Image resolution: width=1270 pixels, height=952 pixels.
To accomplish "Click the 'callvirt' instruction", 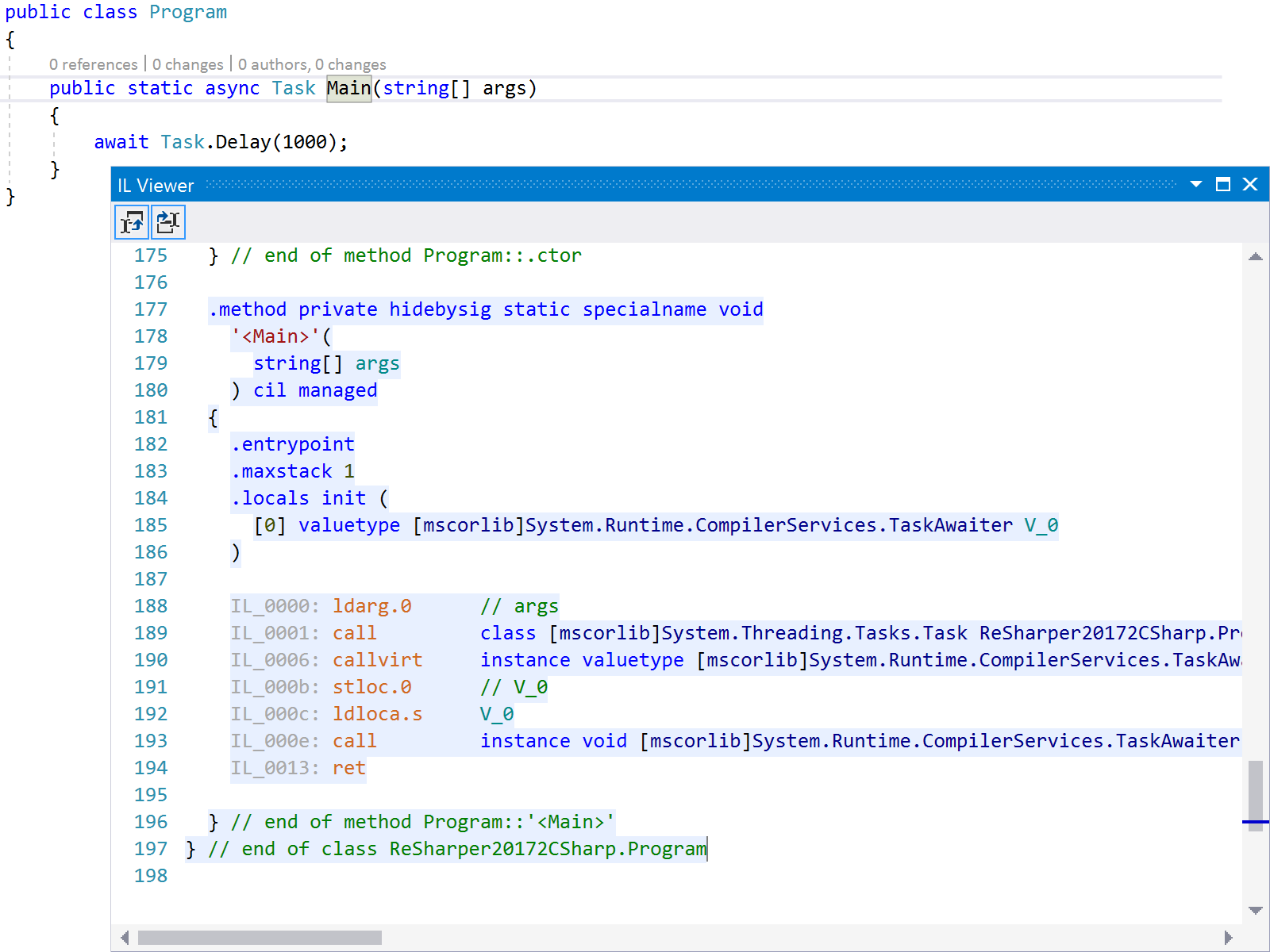I will (378, 660).
